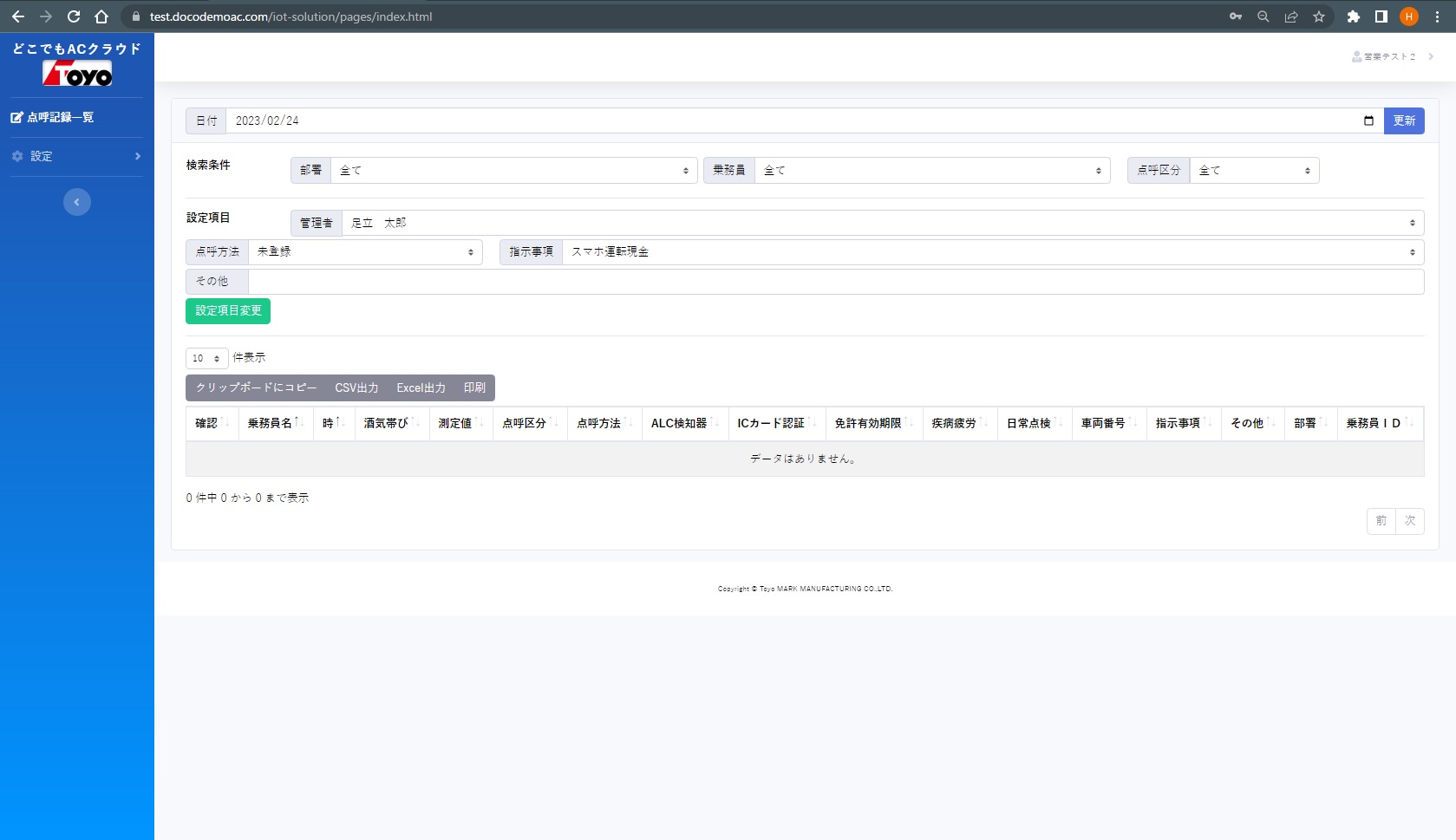Click the その他 text input field
The width and height of the screenshot is (1456, 840).
[x=835, y=282]
